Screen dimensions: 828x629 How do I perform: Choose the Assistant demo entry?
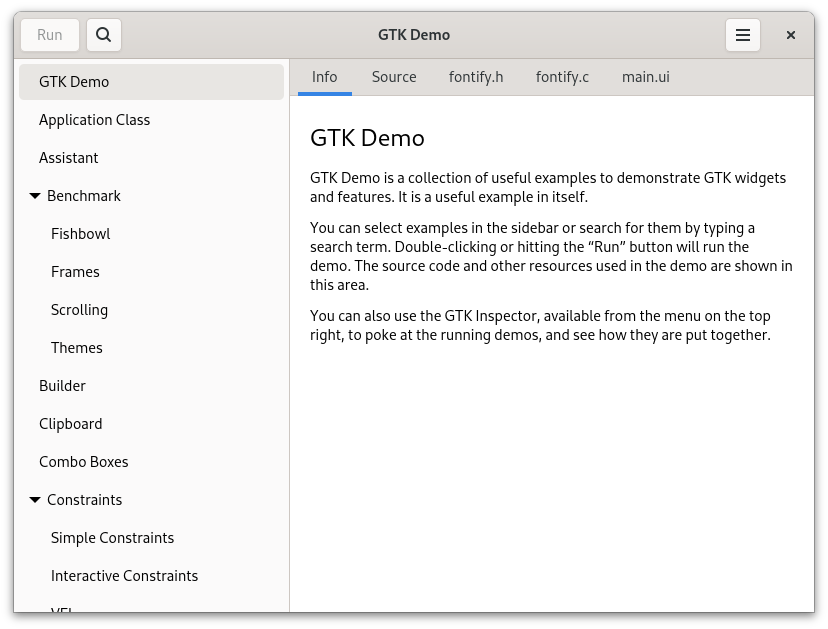click(68, 158)
